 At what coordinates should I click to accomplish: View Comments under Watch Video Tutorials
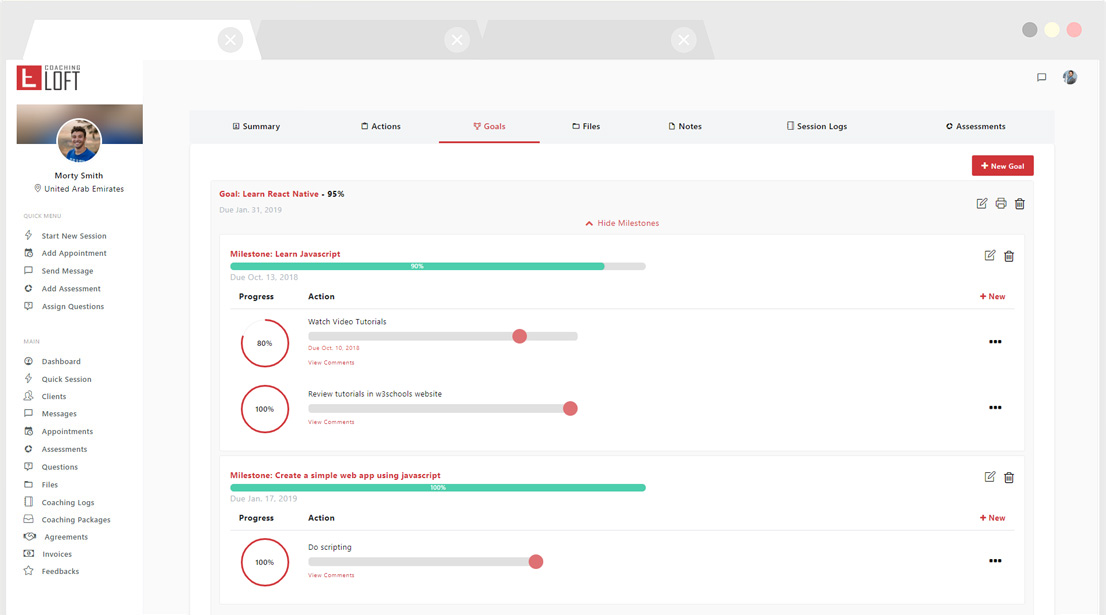[x=331, y=363]
